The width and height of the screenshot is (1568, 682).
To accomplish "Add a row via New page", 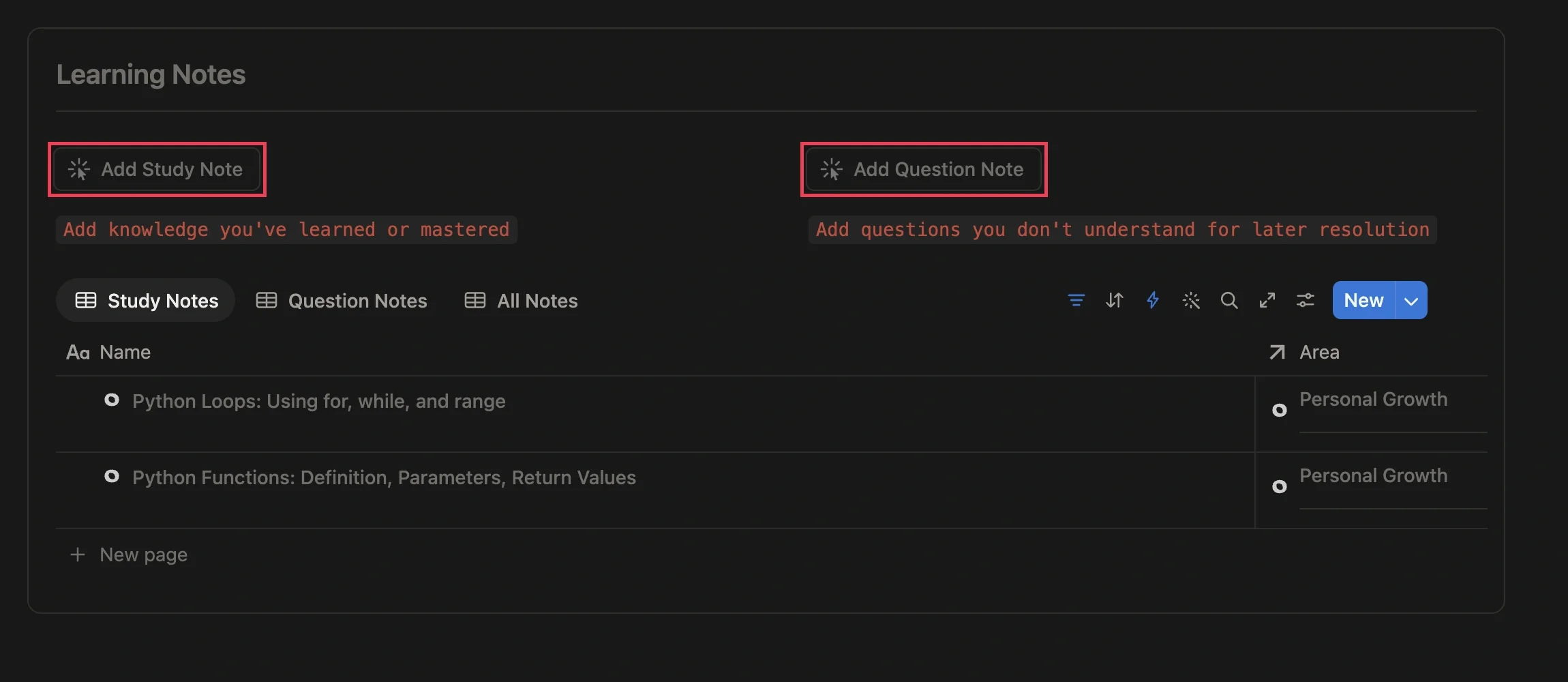I will coord(129,554).
